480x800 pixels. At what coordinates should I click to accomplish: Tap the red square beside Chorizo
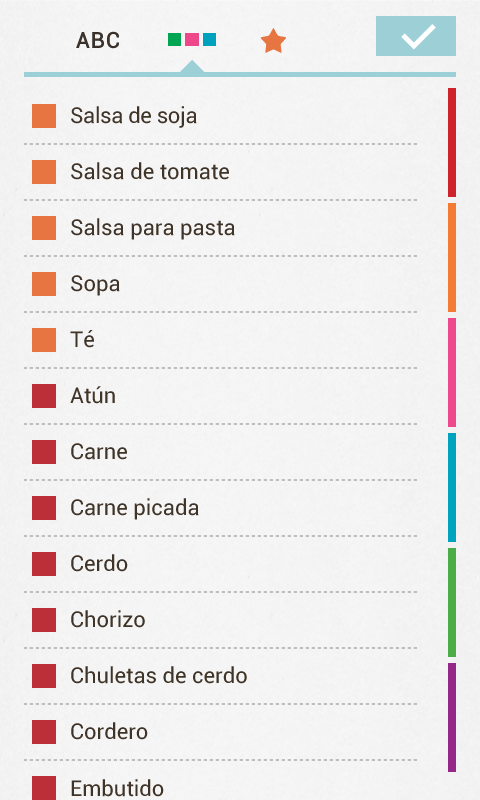(44, 620)
